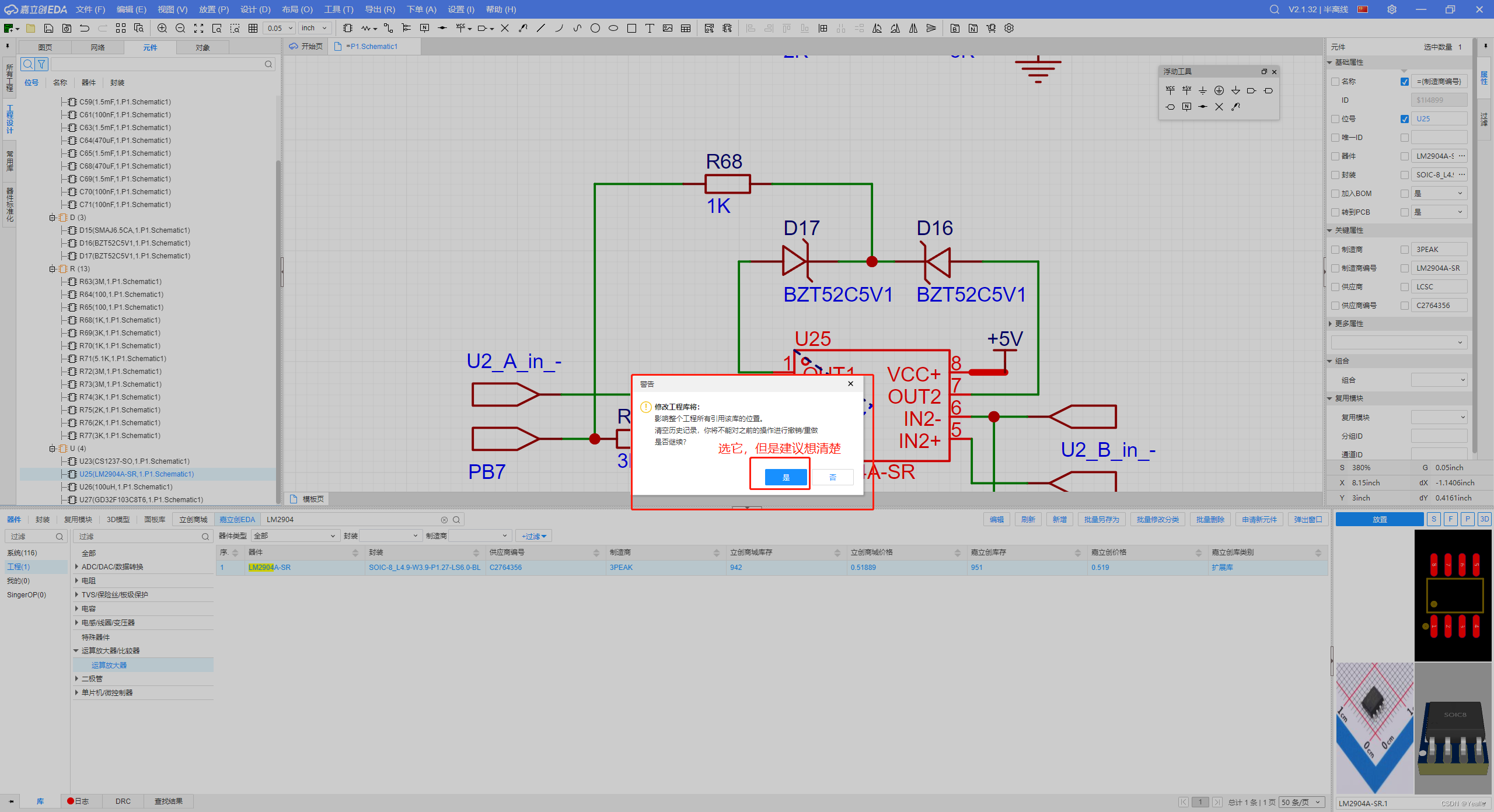Click the undo arrow in toolbar
This screenshot has width=1494, height=812.
85,28
